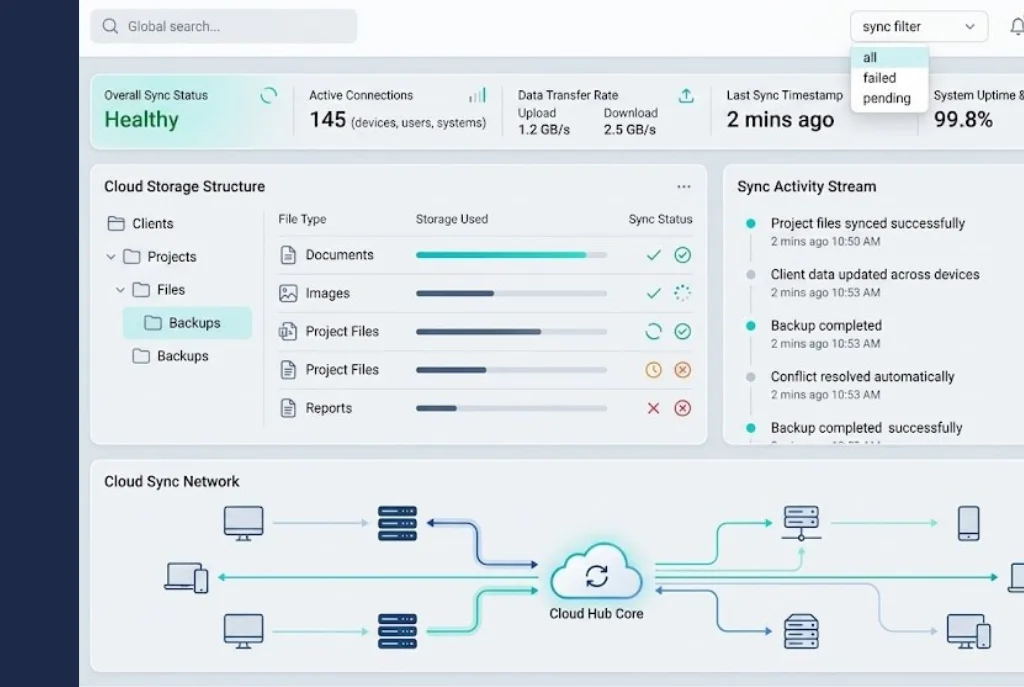Sort by the Sync Status column header
The image size is (1024, 687).
[x=660, y=219]
